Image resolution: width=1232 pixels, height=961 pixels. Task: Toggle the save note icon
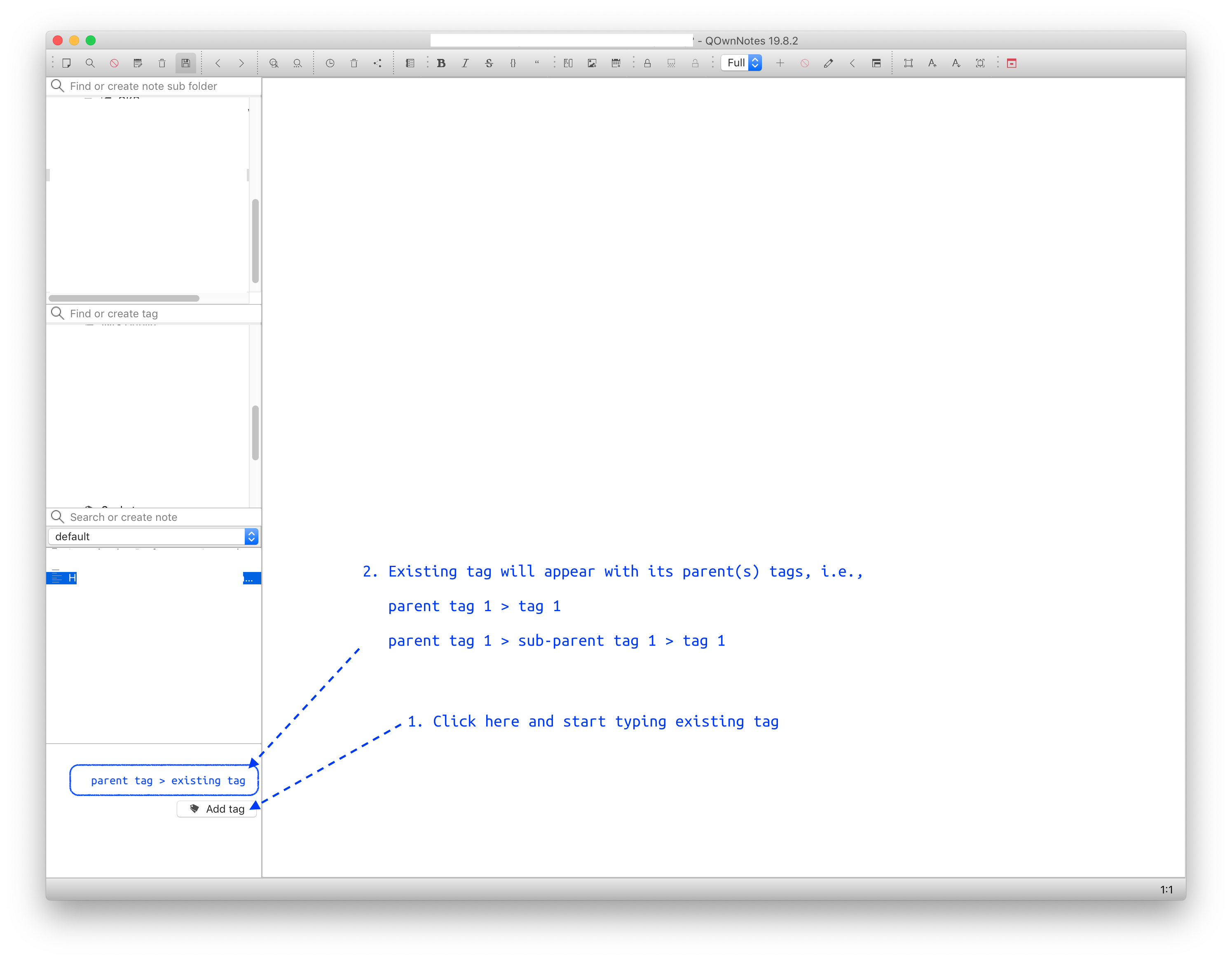pyautogui.click(x=186, y=63)
